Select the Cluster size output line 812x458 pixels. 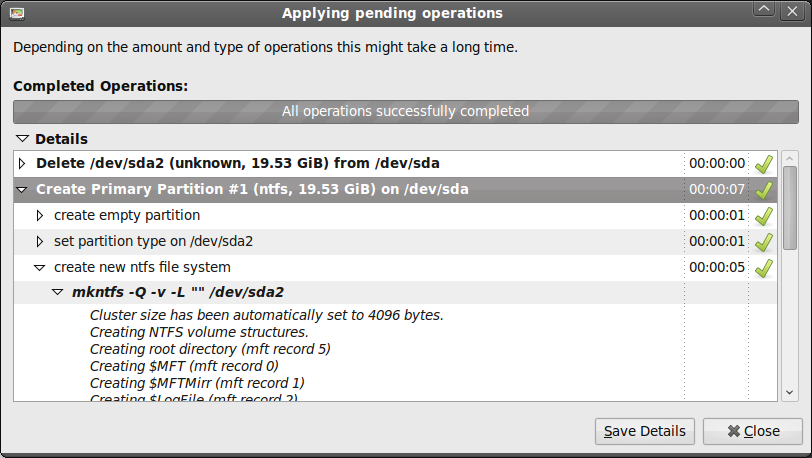(266, 315)
